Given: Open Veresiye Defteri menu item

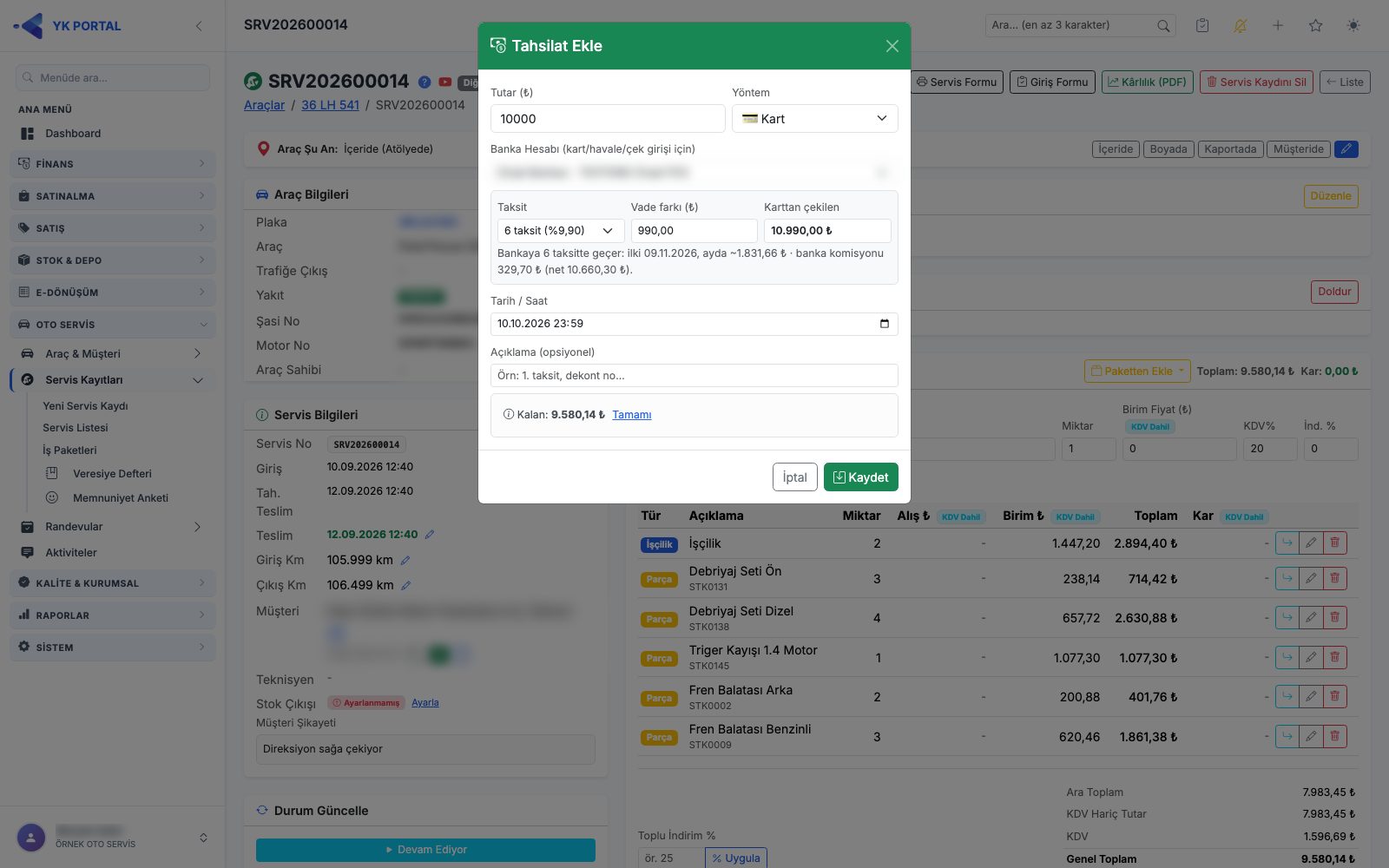Looking at the screenshot, I should 112,474.
